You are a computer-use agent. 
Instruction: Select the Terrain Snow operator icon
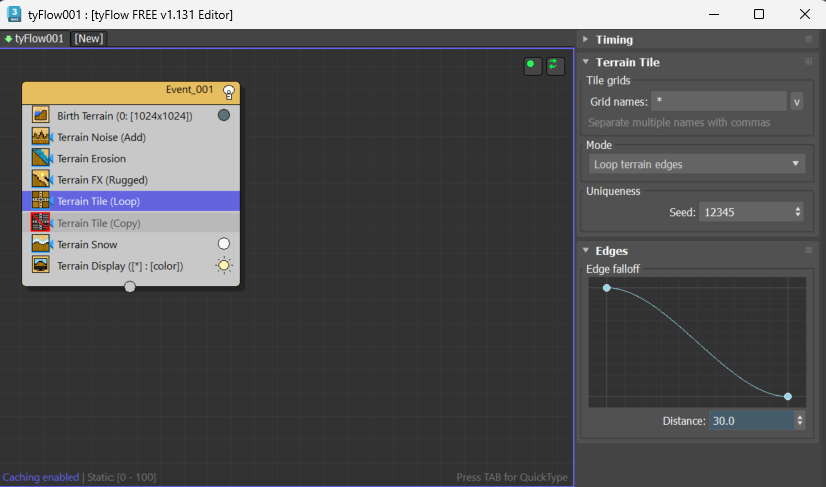click(x=41, y=244)
